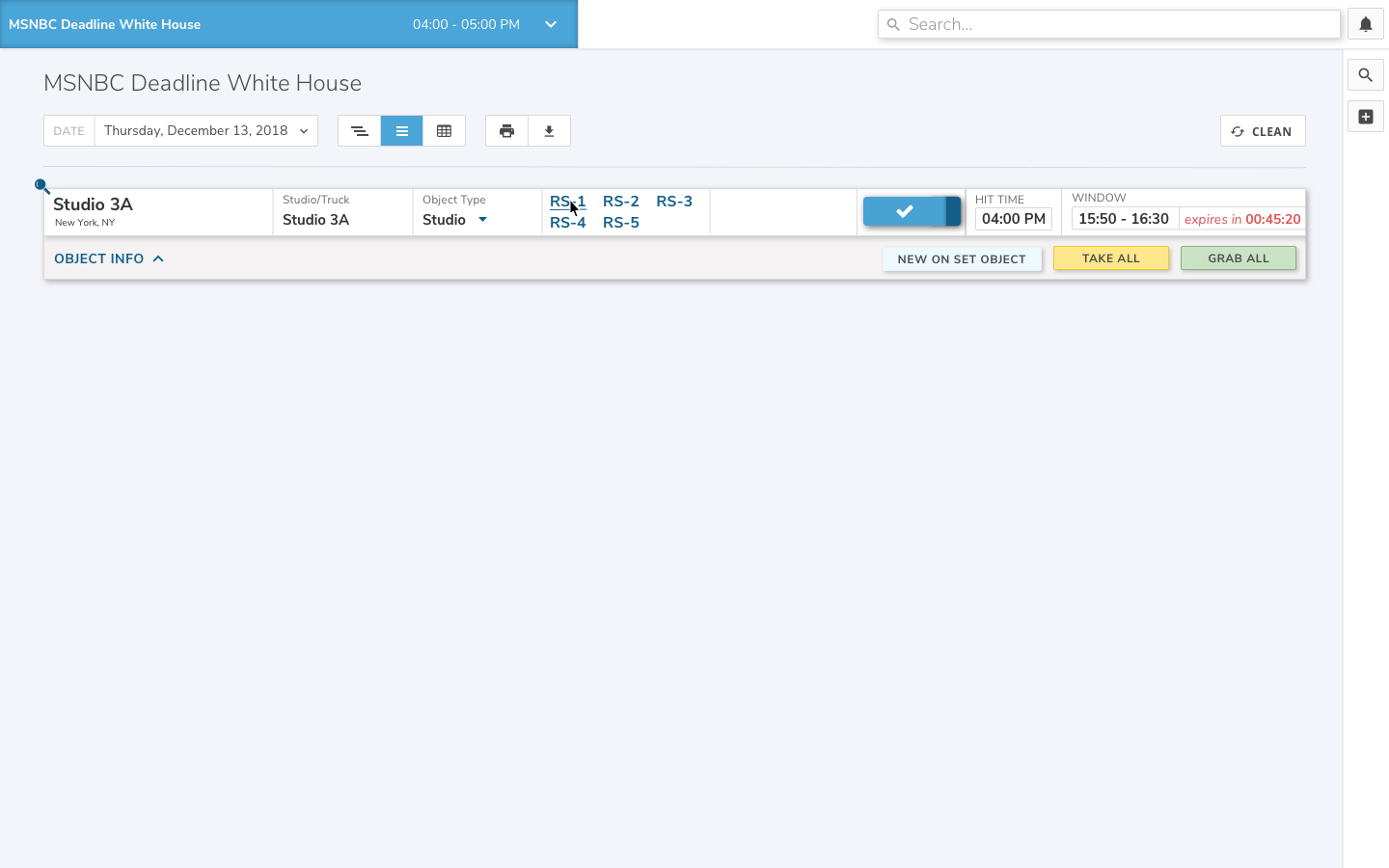Open the RS-3 link

pos(674,202)
